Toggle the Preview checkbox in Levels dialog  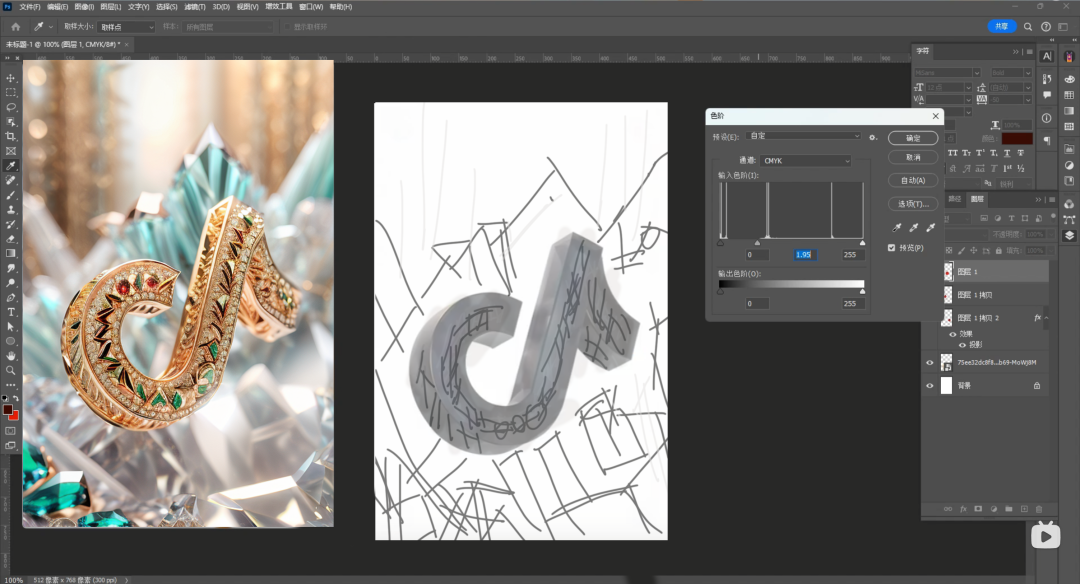tap(891, 248)
